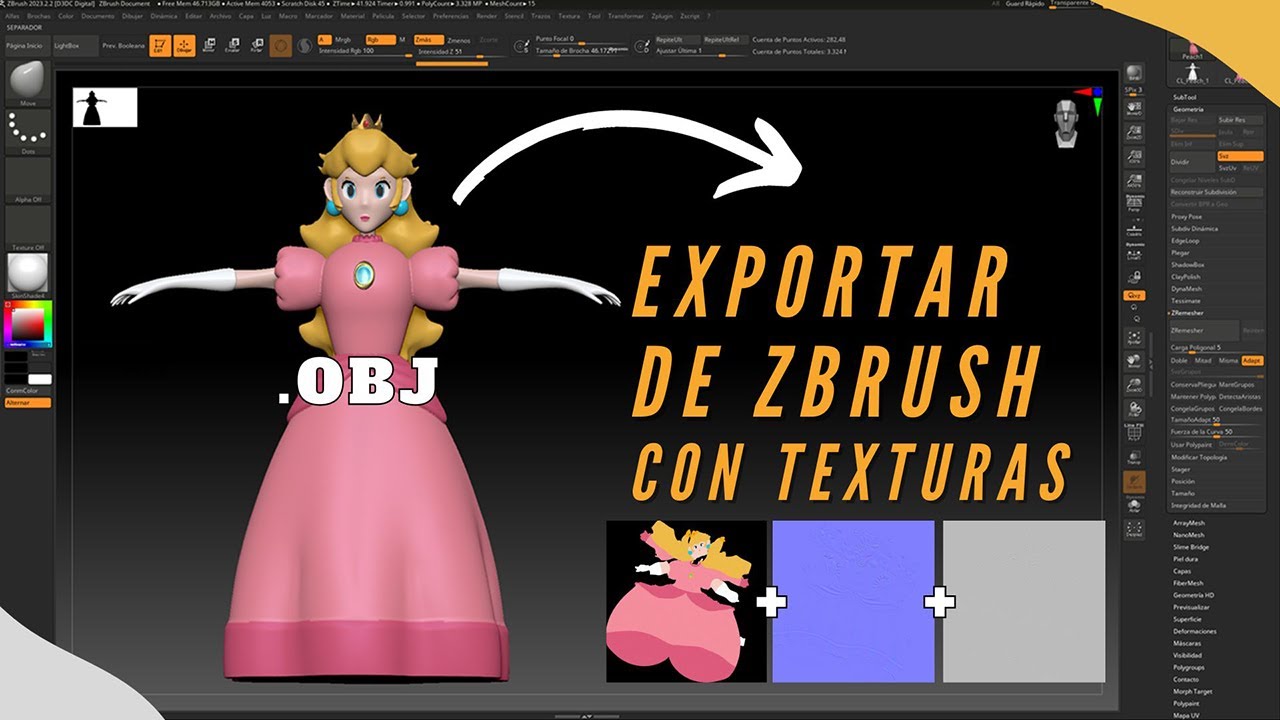Open the Move brush thumbnail
Image resolution: width=1280 pixels, height=720 pixels.
pos(28,81)
